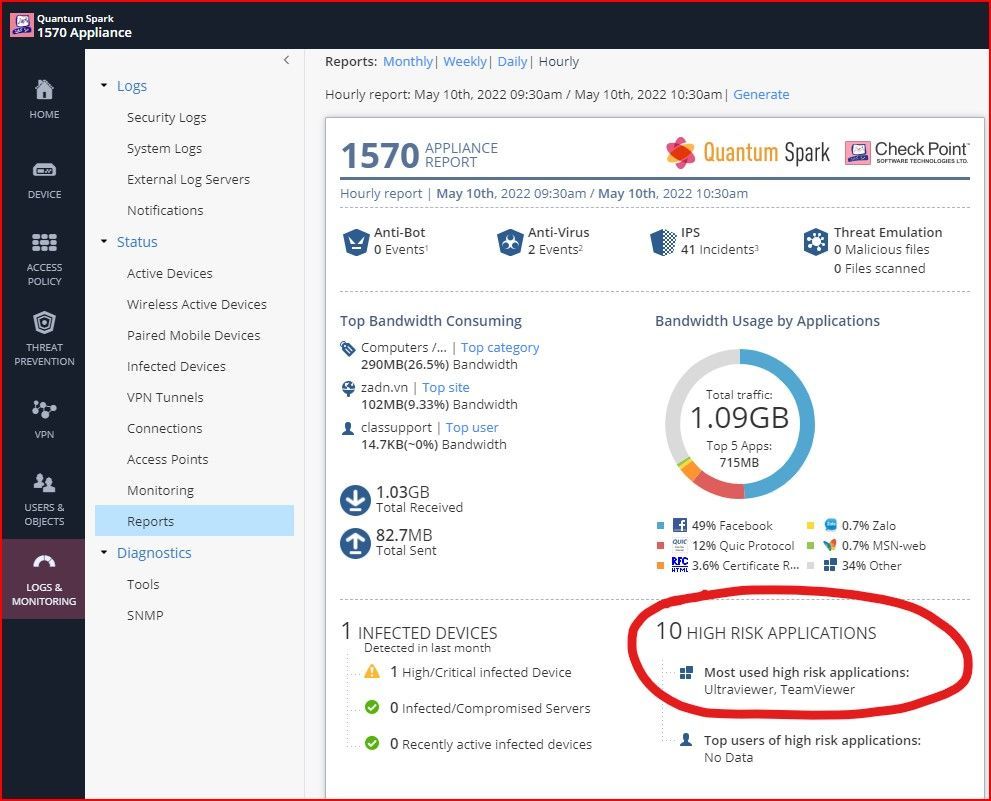Collapse the Status tree section
This screenshot has height=801, width=991.
pos(104,242)
